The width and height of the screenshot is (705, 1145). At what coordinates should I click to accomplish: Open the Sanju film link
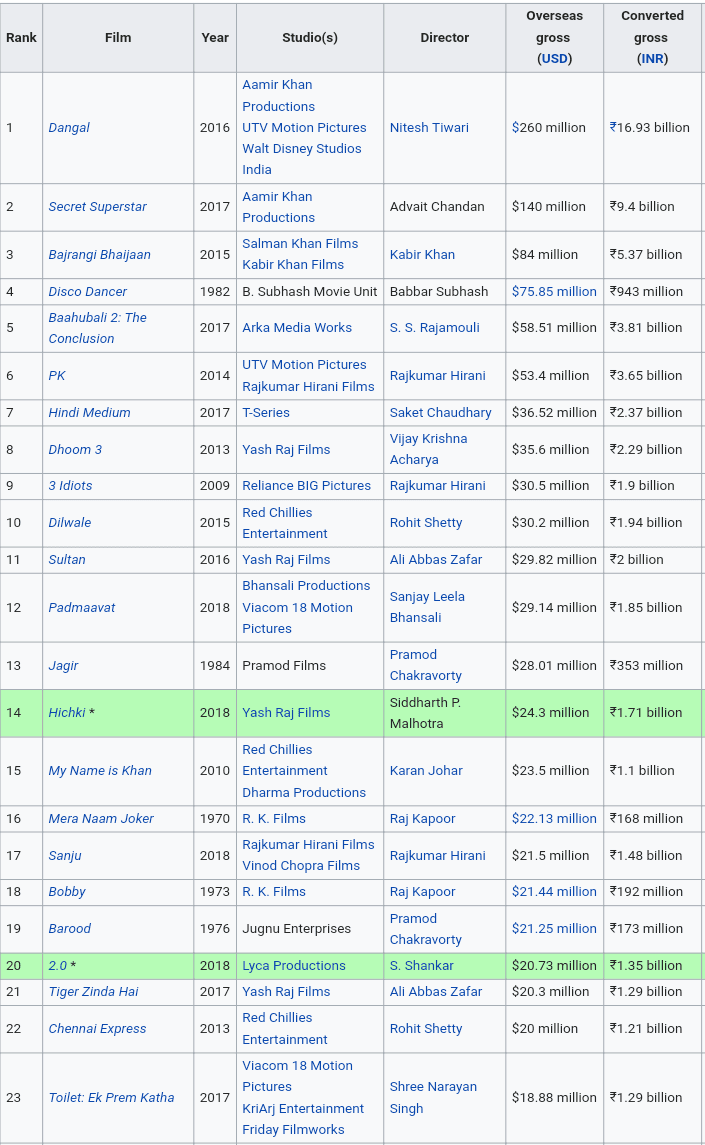65,856
